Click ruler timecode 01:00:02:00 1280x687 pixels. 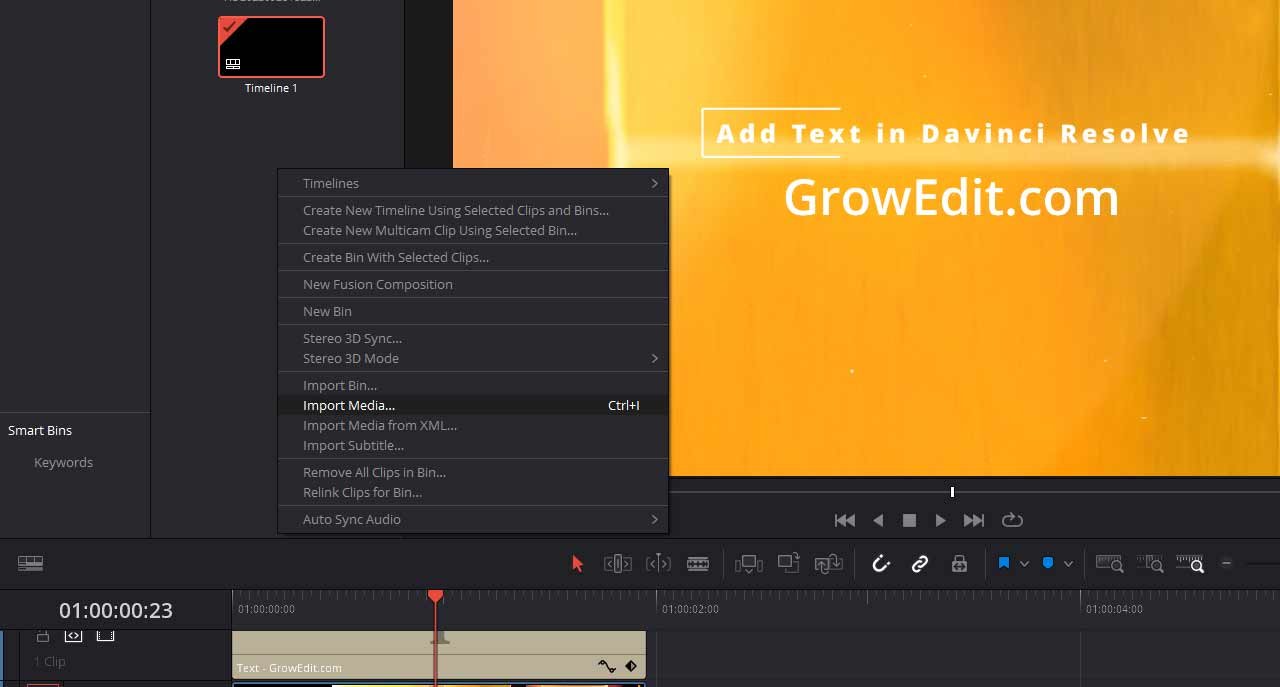[690, 609]
